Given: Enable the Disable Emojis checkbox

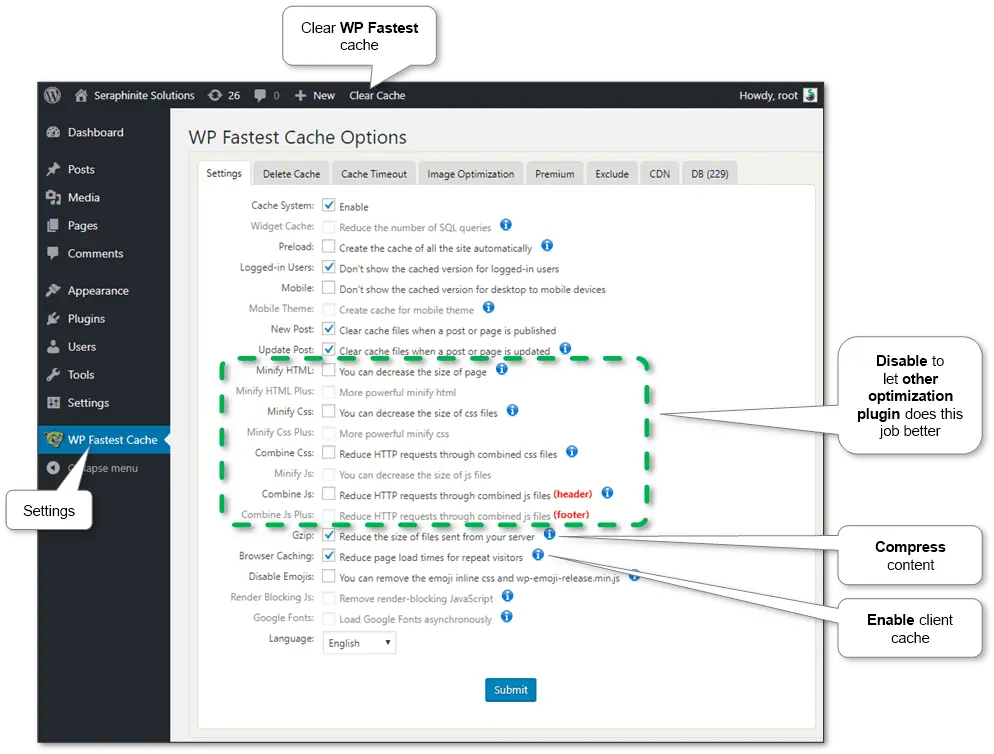Looking at the screenshot, I should (x=328, y=576).
